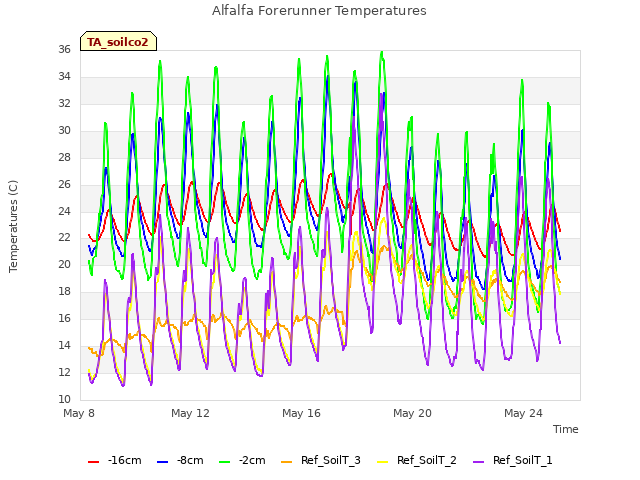Click the May 16 x-axis tick label
This screenshot has height=480, width=640.
[301, 413]
